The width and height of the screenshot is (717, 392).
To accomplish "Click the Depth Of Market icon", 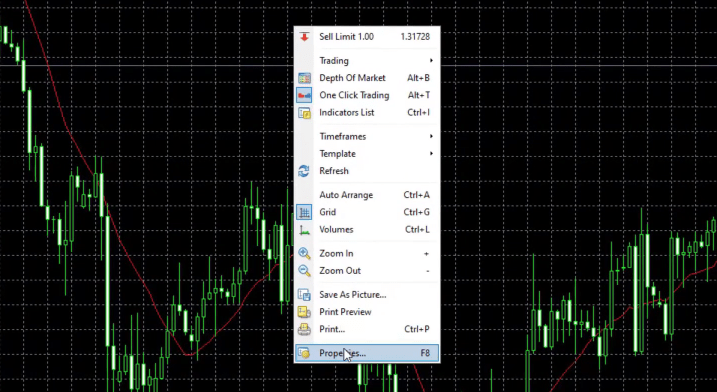I will (304, 78).
